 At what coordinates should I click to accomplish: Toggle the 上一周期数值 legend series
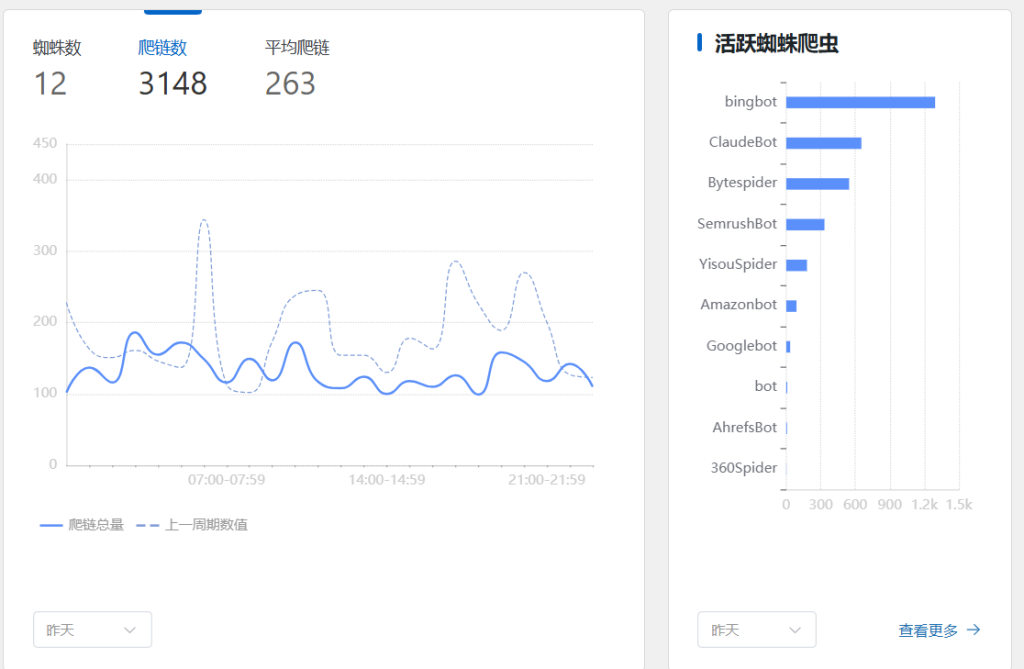tap(192, 525)
